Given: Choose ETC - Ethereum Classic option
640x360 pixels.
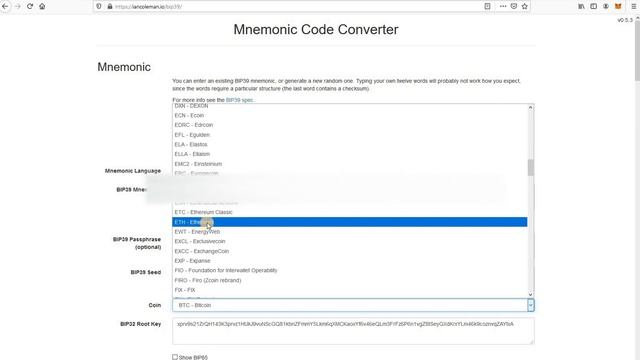Looking at the screenshot, I should [x=349, y=212].
